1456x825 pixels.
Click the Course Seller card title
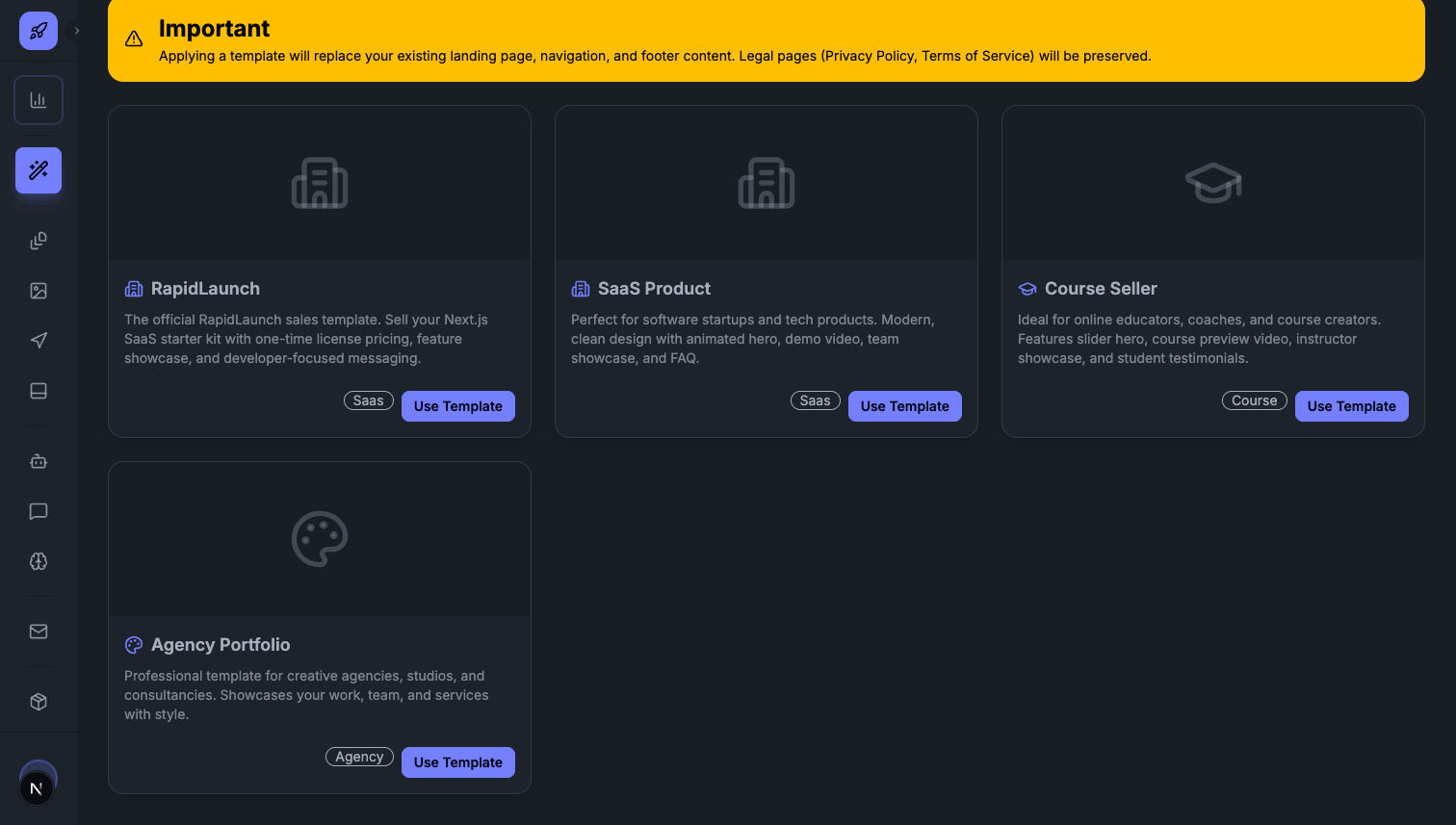click(x=1101, y=289)
